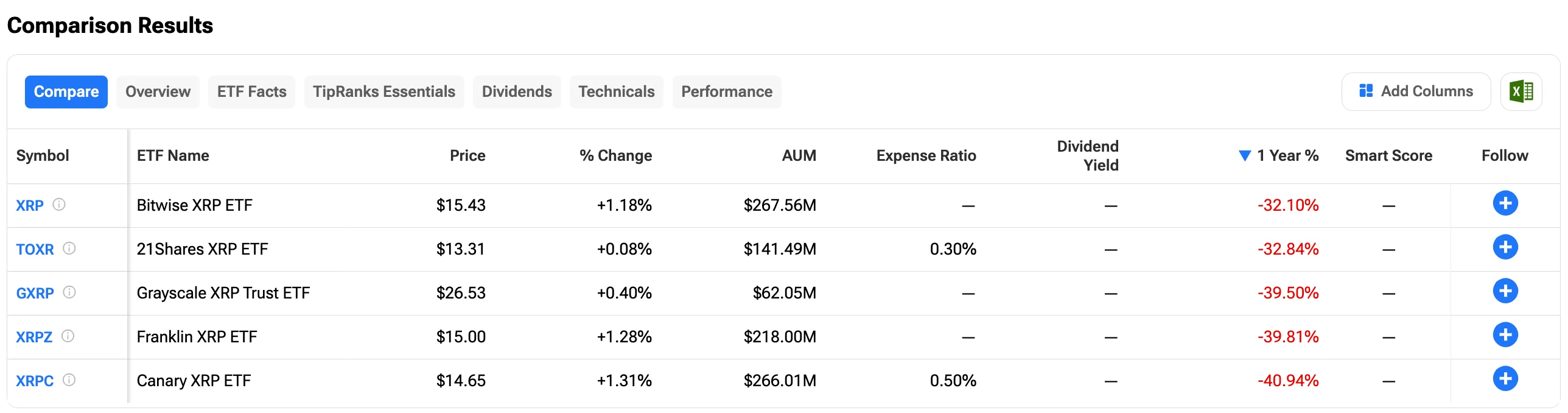Screen dimensions: 1568x413
Task: Follow the Canary XRP ETF plus icon
Action: pos(1505,379)
